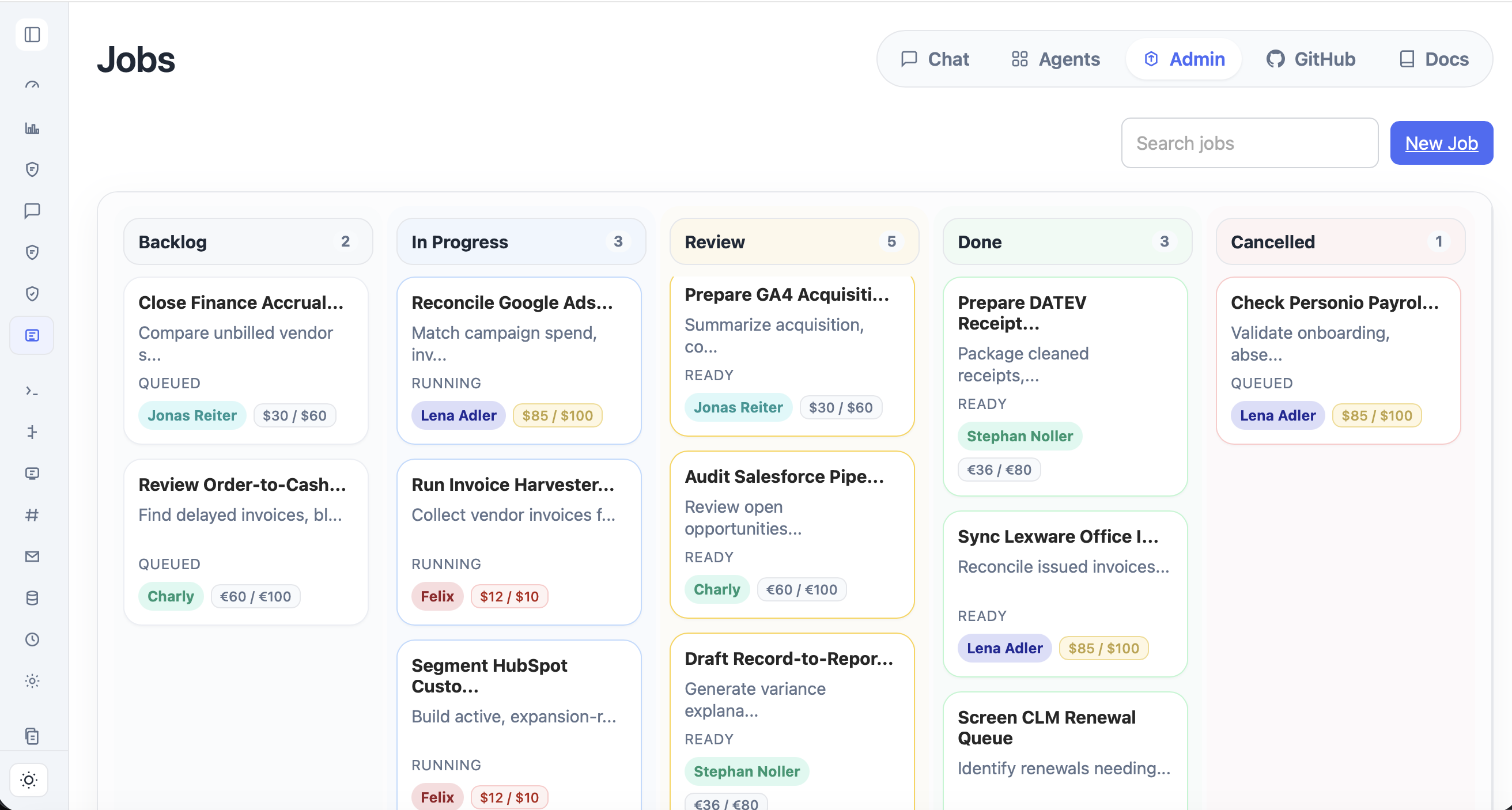Open the database cylinder sidebar icon
Viewport: 1512px width, 810px height.
(32, 598)
